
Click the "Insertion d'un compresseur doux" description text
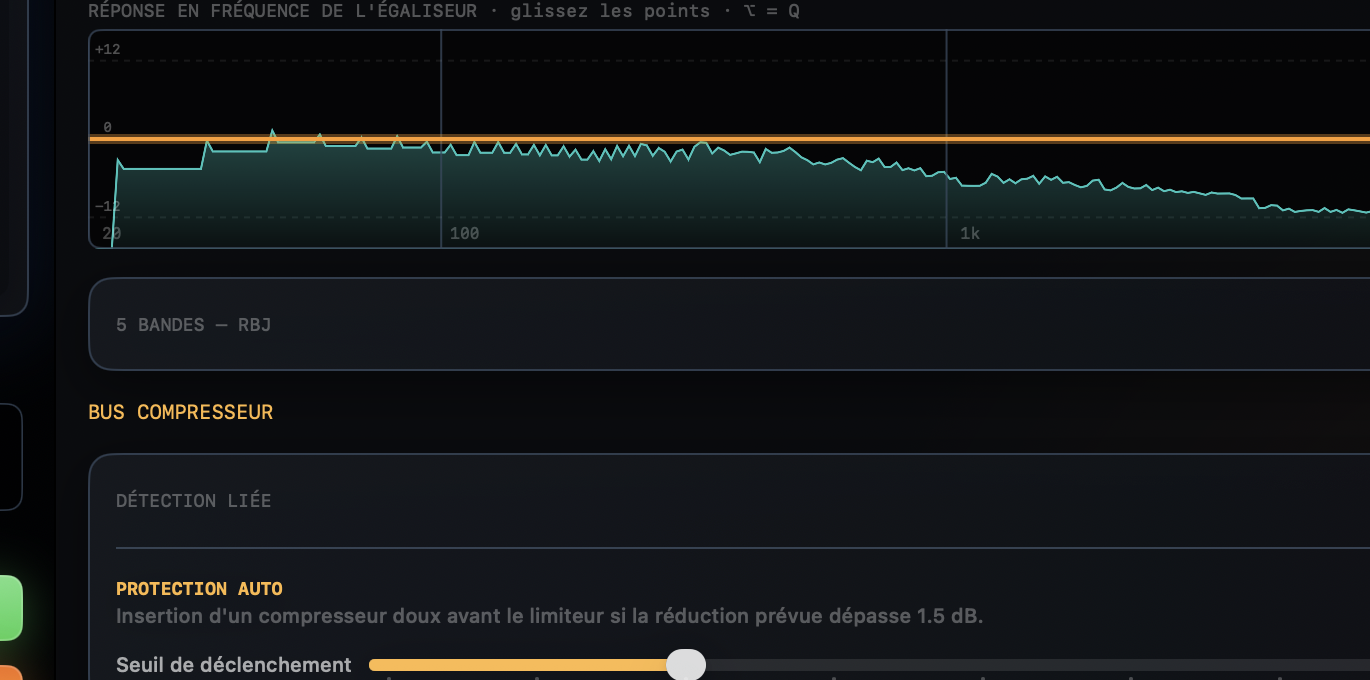pyautogui.click(x=549, y=616)
